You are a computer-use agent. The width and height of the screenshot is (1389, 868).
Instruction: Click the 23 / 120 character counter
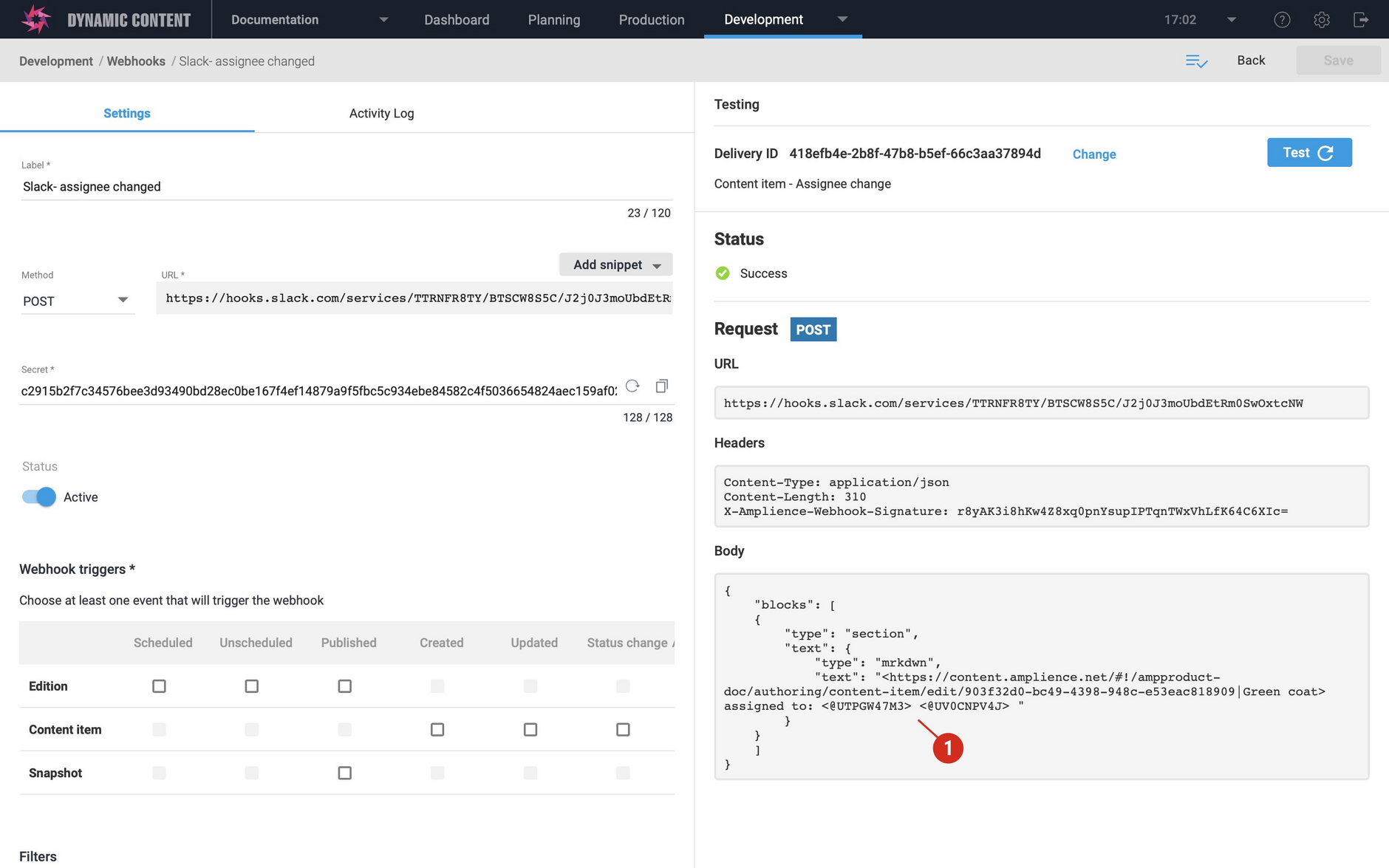[x=649, y=213]
